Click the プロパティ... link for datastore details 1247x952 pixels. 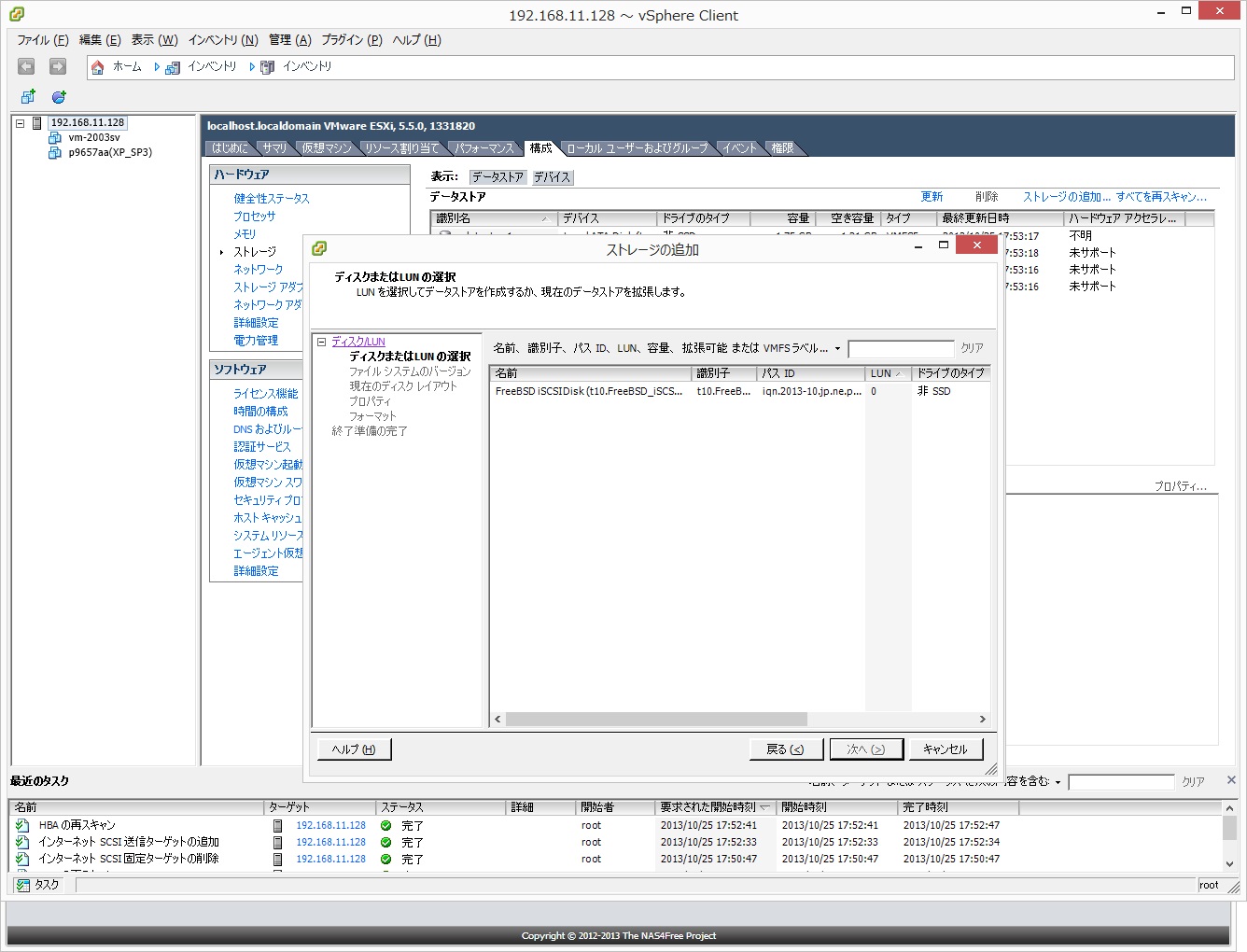tap(1181, 486)
